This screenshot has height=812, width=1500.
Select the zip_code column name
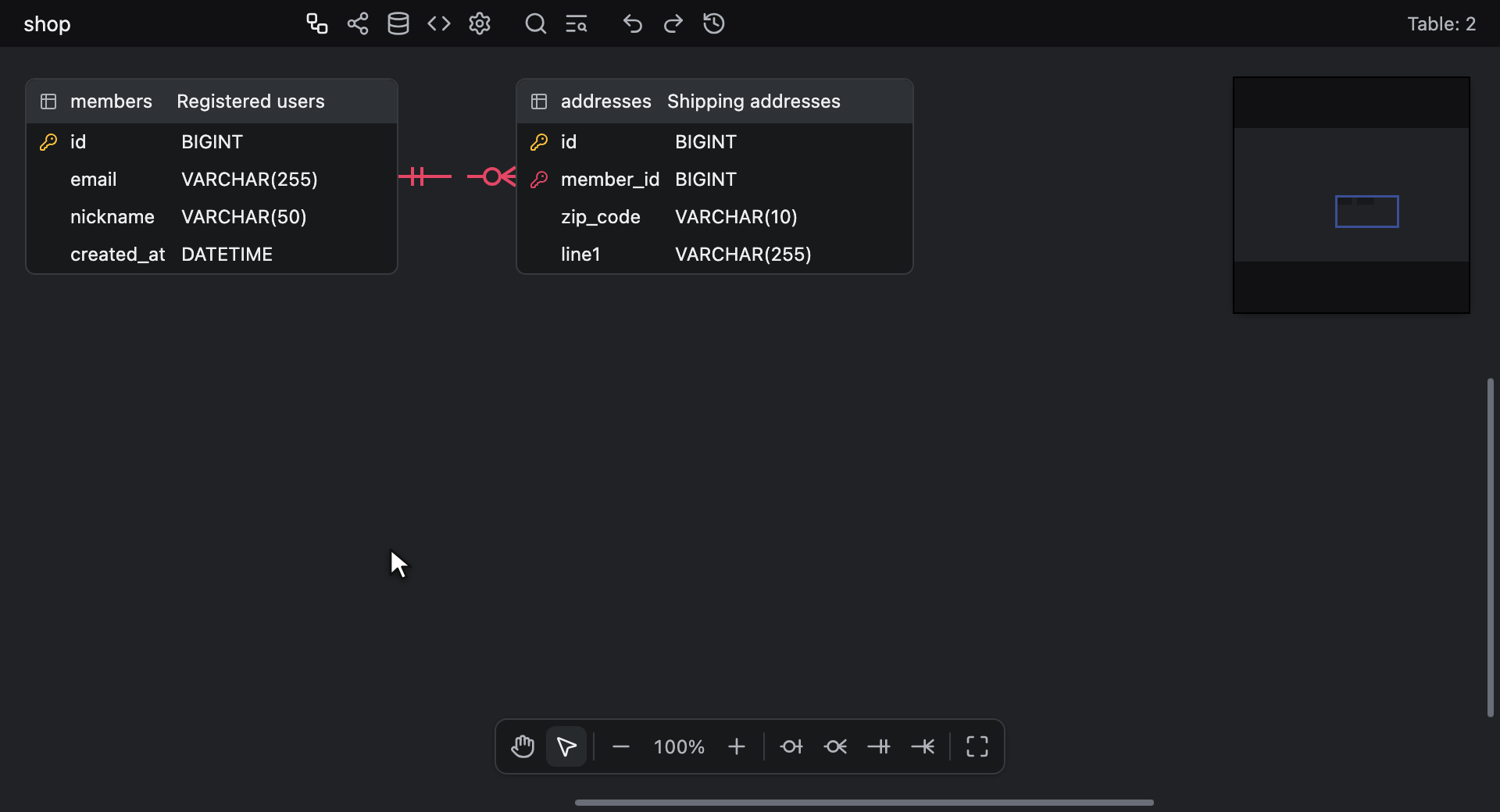click(x=601, y=217)
